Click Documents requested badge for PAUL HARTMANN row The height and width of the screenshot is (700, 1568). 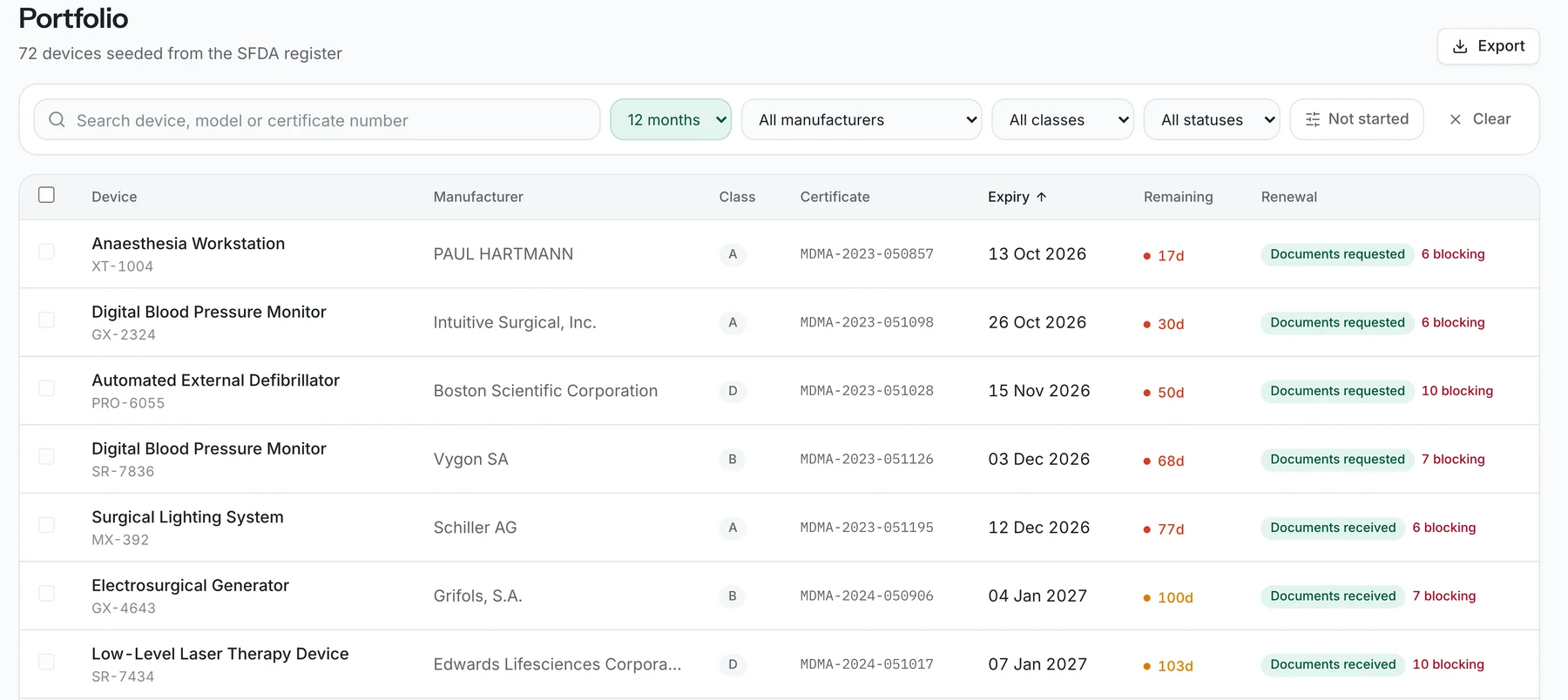click(1337, 254)
